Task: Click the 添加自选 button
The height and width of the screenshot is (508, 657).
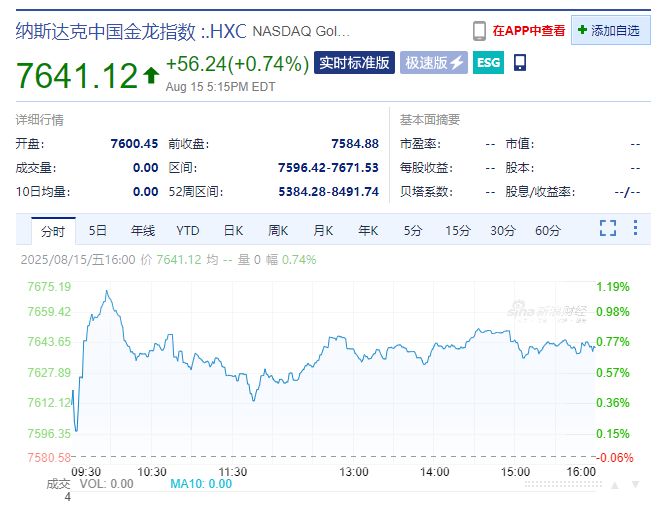Action: point(610,30)
